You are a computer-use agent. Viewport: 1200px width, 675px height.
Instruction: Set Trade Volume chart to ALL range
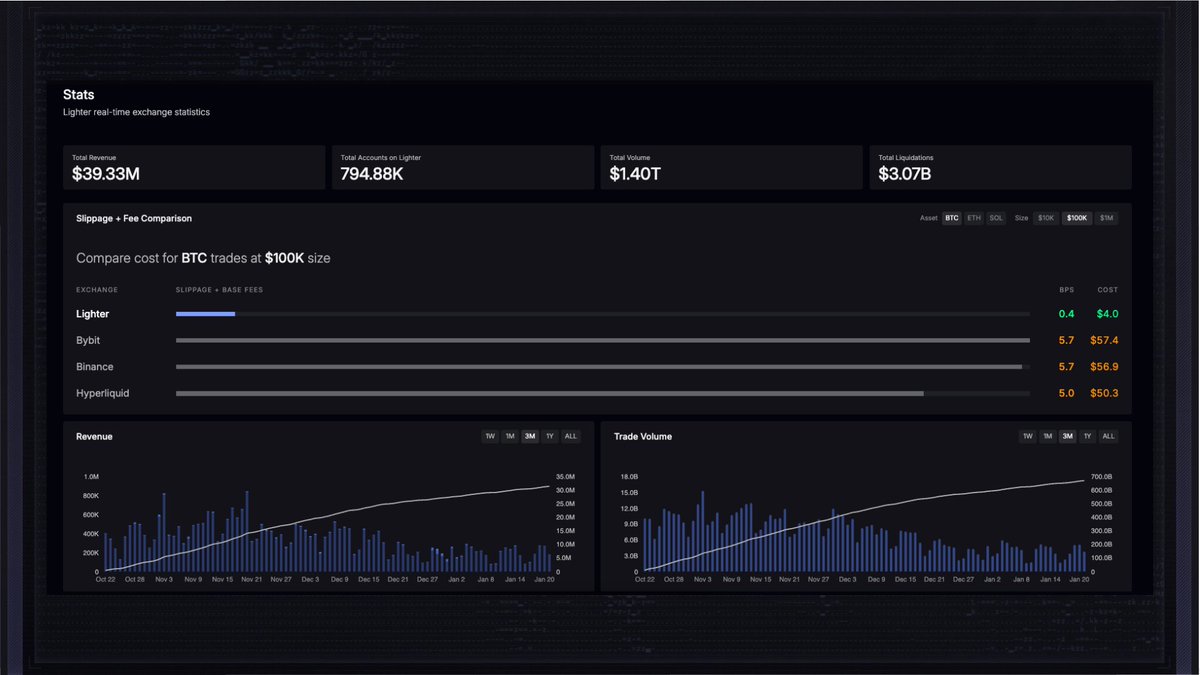click(x=1109, y=436)
